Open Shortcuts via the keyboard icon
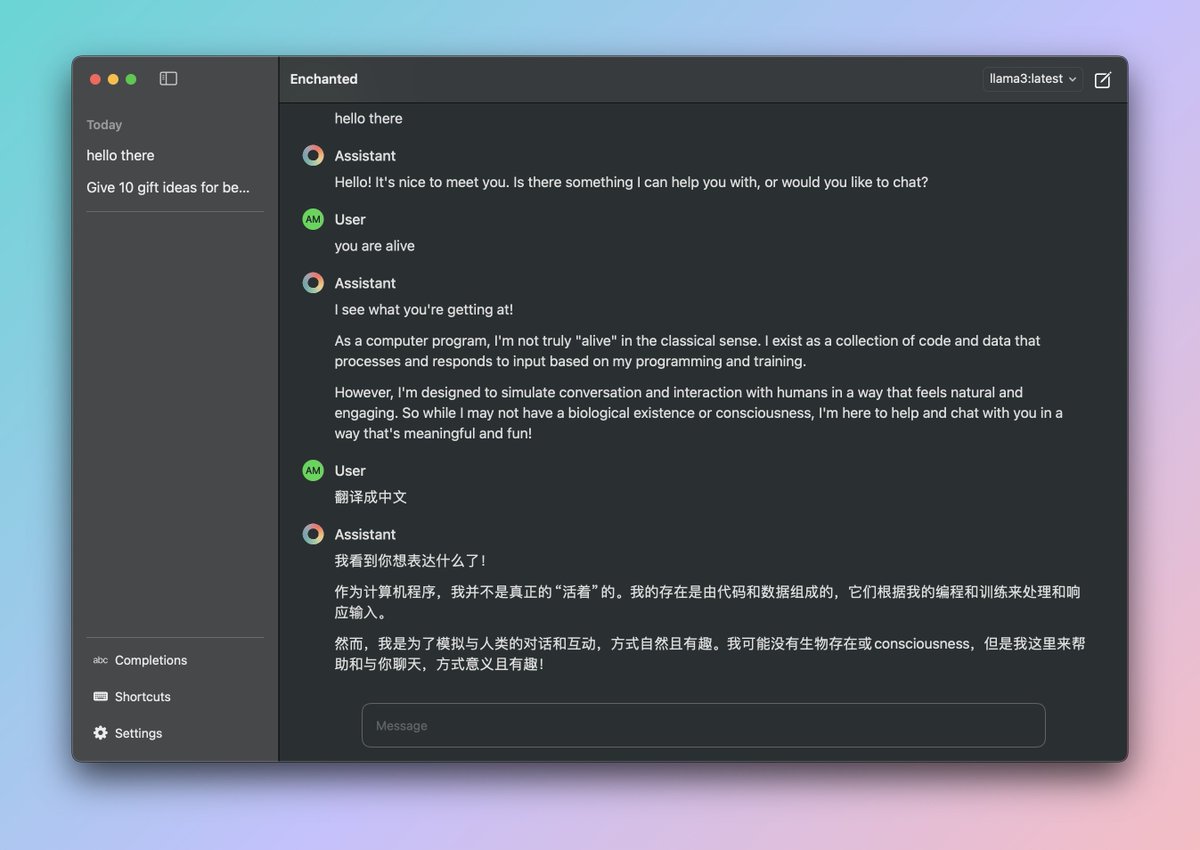The width and height of the screenshot is (1200, 850). tap(100, 696)
